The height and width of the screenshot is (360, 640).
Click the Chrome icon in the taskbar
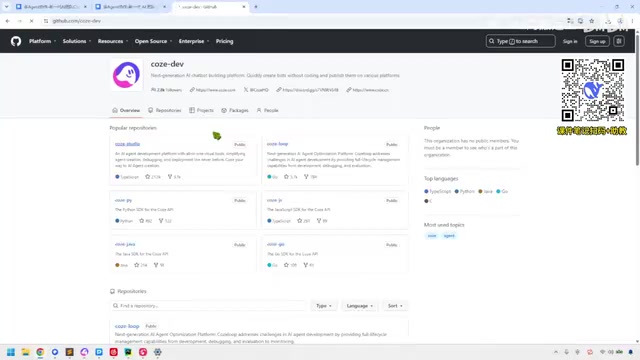pyautogui.click(x=40, y=352)
